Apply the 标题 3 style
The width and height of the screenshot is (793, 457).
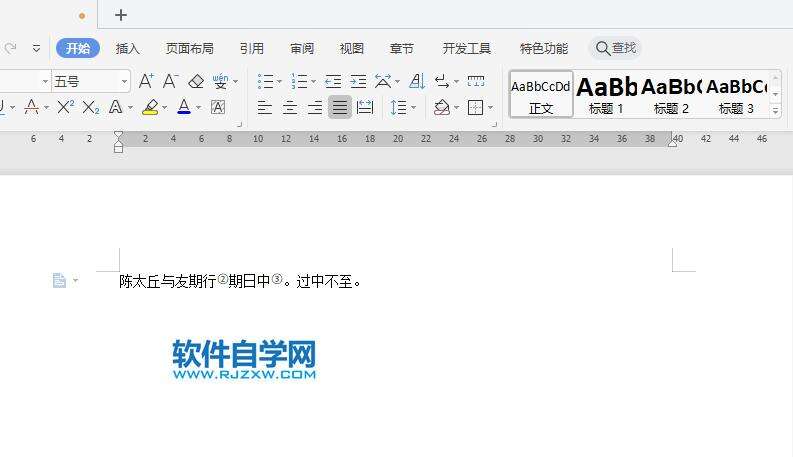[x=736, y=95]
